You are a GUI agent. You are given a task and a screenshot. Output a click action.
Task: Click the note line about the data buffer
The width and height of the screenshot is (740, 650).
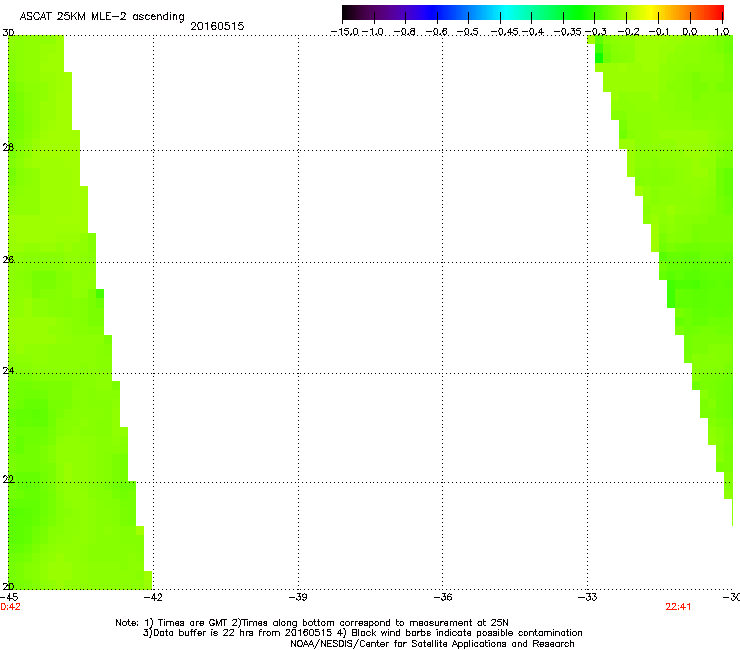362,633
